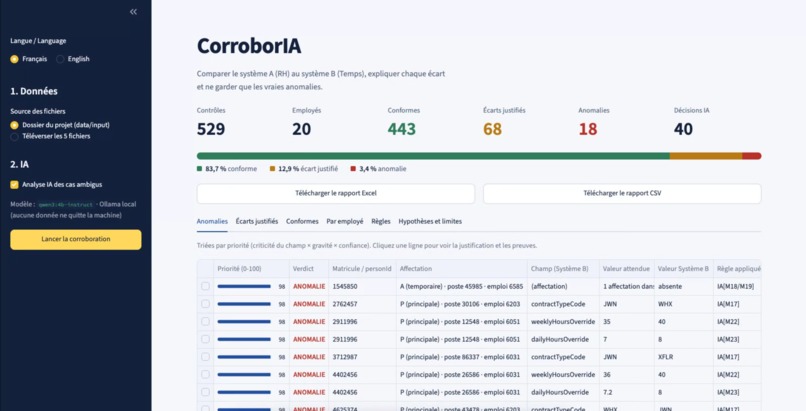The height and width of the screenshot is (411, 806).
Task: Sort by Champ (Système B) column header
Action: 563,269
